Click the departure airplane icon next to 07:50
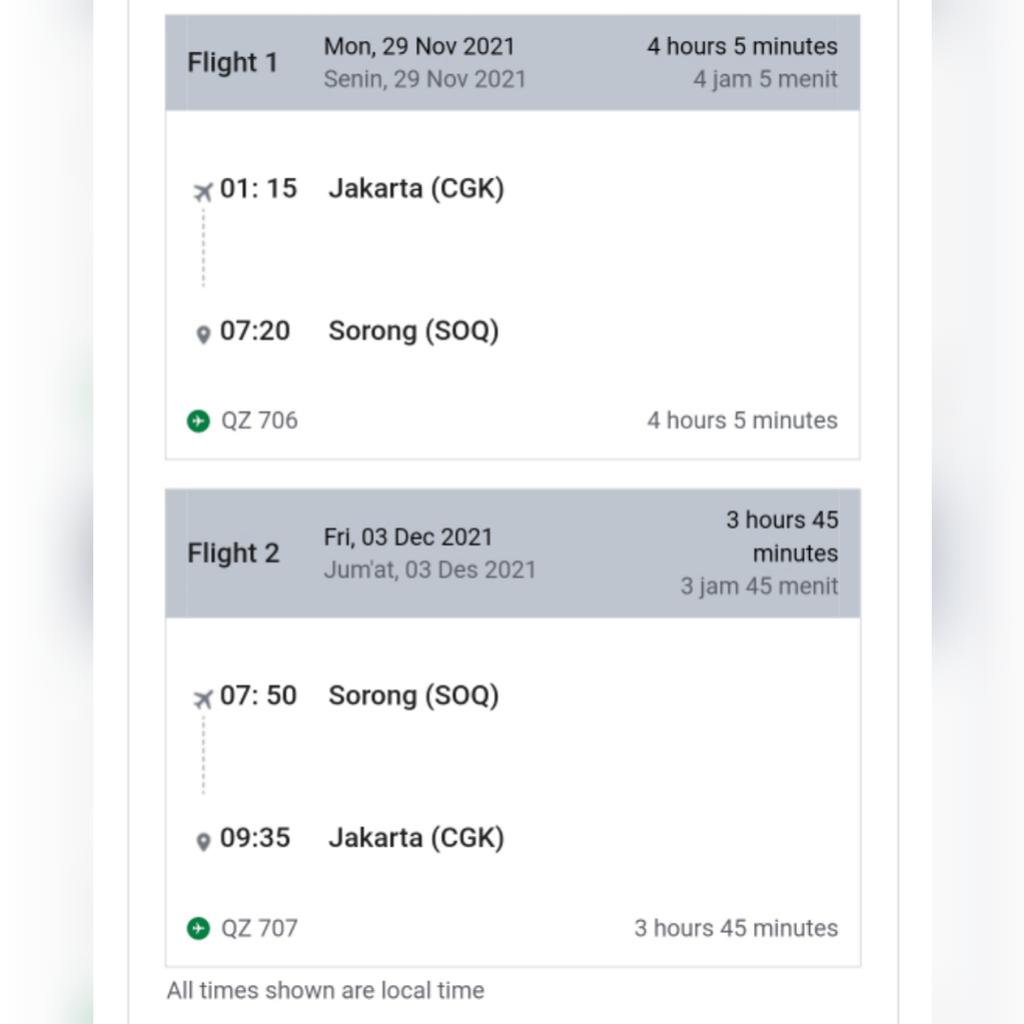The image size is (1024, 1024). (203, 699)
